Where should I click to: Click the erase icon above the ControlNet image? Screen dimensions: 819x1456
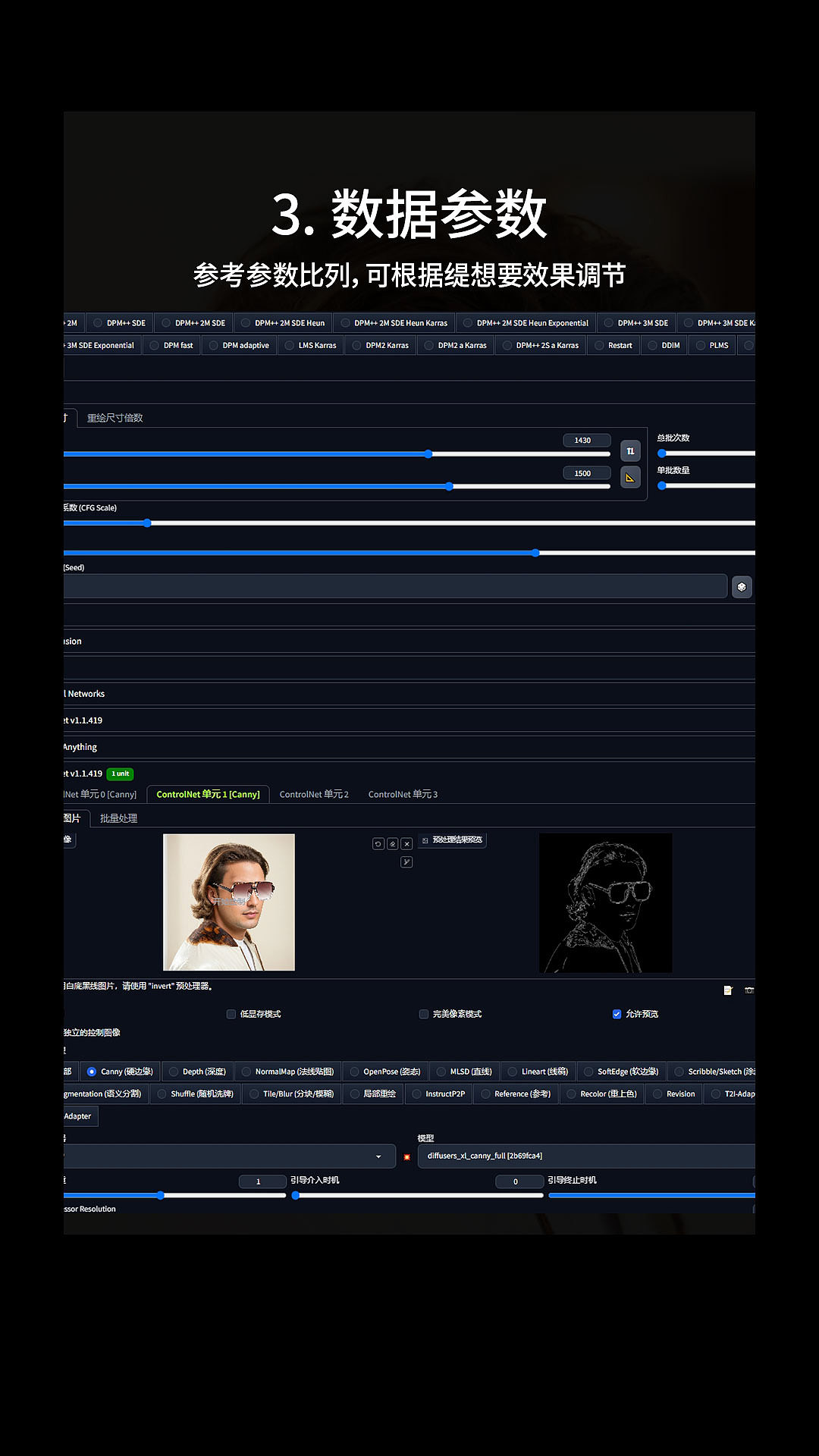pyautogui.click(x=393, y=843)
